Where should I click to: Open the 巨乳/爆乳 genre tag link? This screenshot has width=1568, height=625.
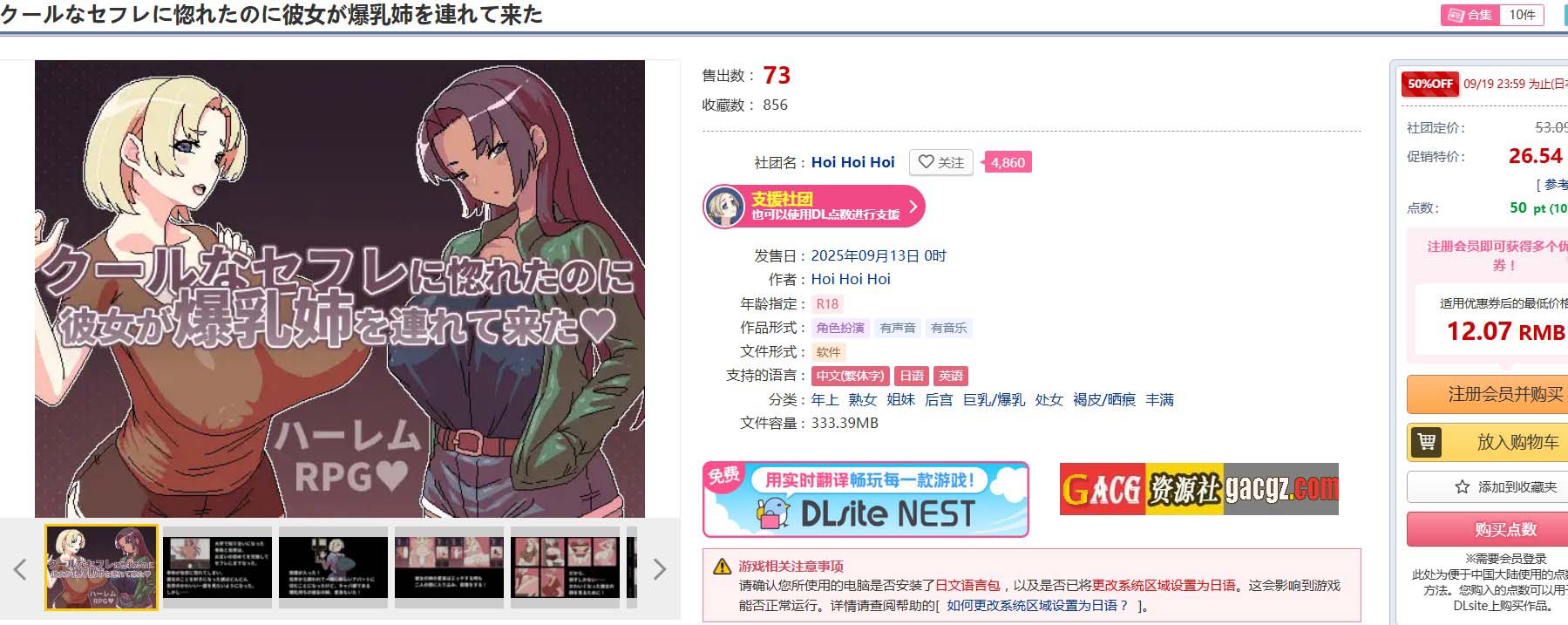click(994, 399)
